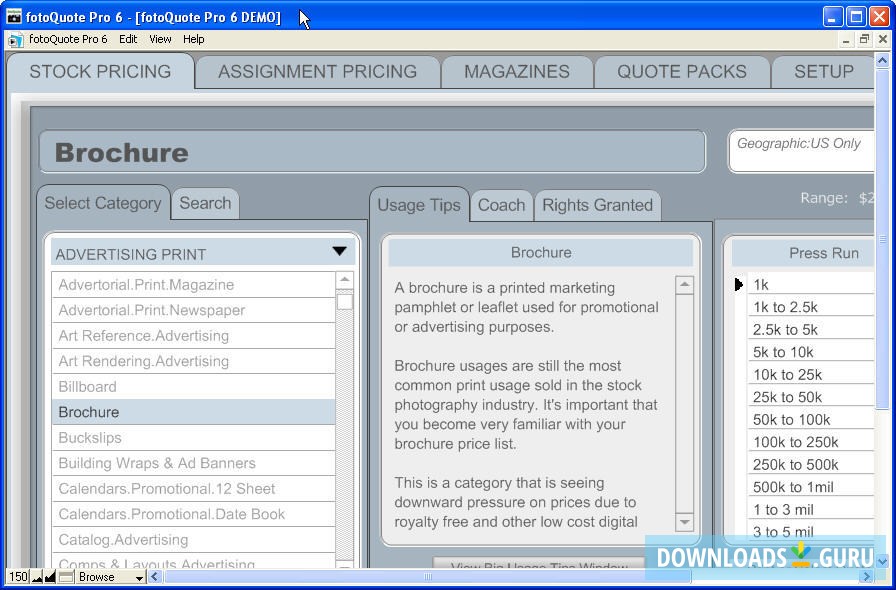The width and height of the screenshot is (896, 590).
Task: Select the 250k to 500k press run
Action: click(x=810, y=464)
